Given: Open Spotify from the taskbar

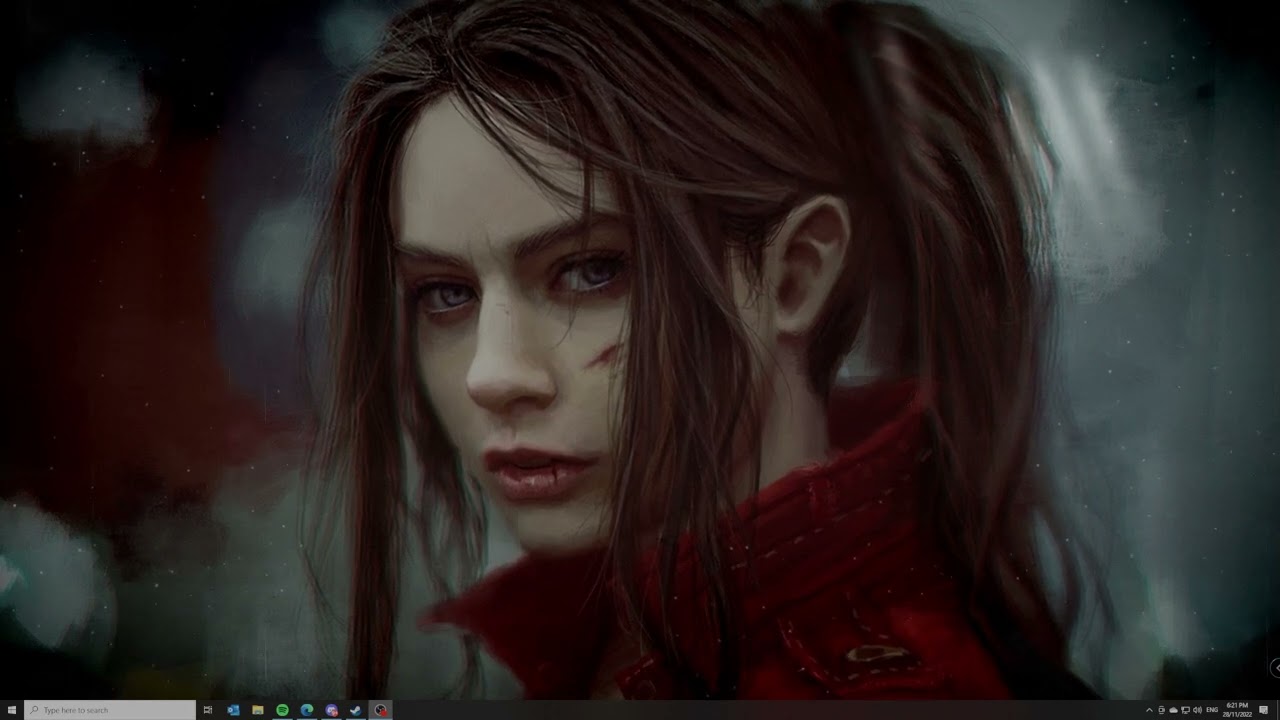Looking at the screenshot, I should tap(282, 710).
